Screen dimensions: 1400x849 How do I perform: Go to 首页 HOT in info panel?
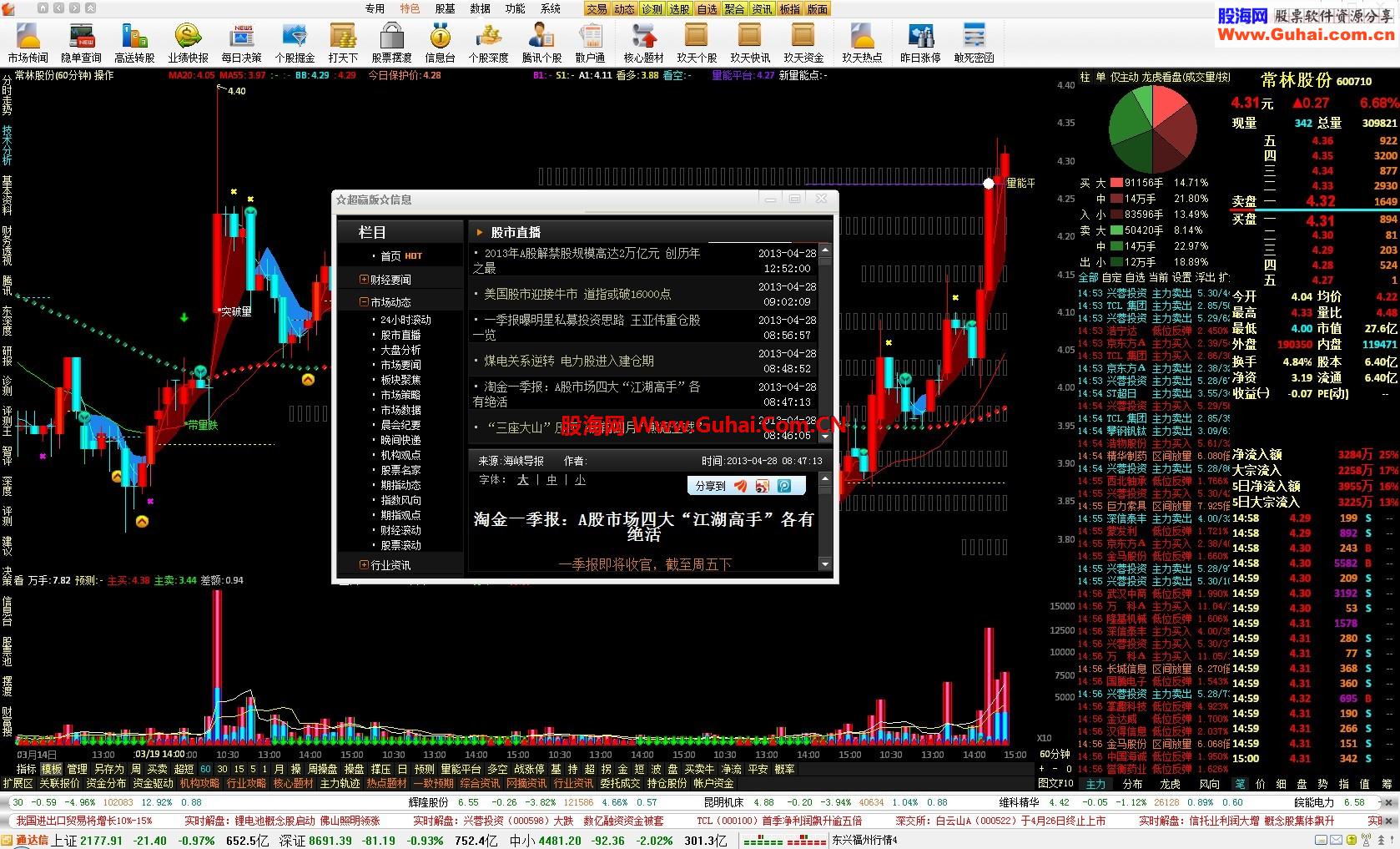(401, 256)
